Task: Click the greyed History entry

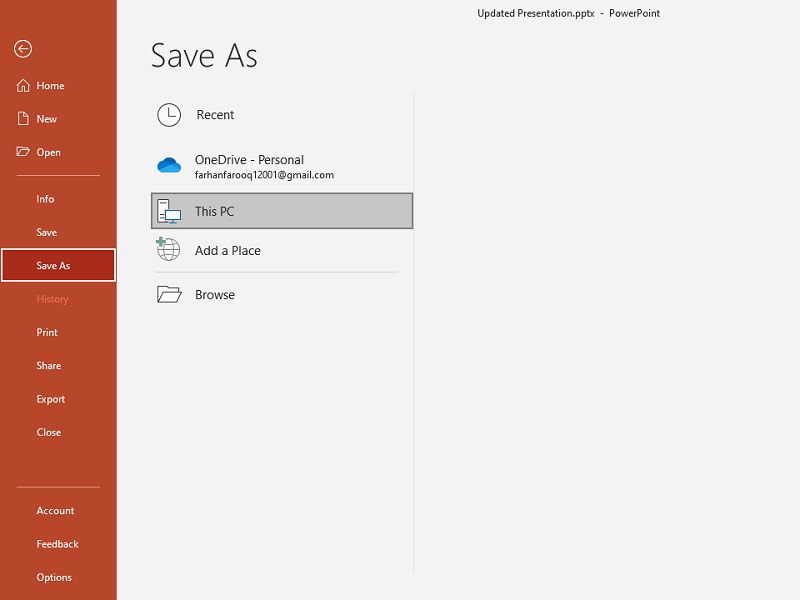Action: tap(58, 299)
